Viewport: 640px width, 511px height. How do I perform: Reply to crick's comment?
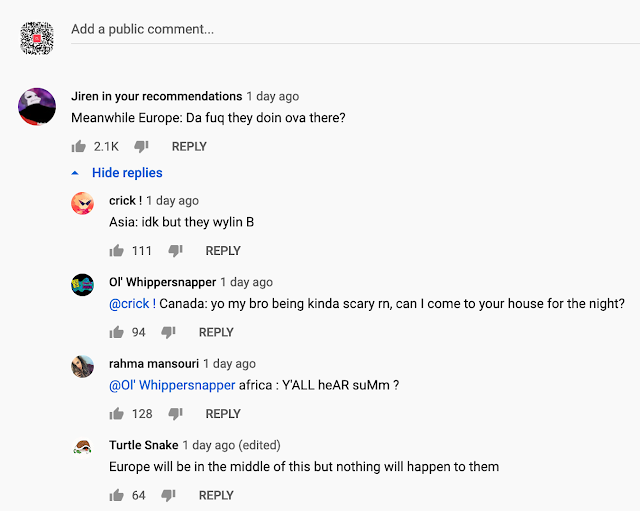point(223,251)
